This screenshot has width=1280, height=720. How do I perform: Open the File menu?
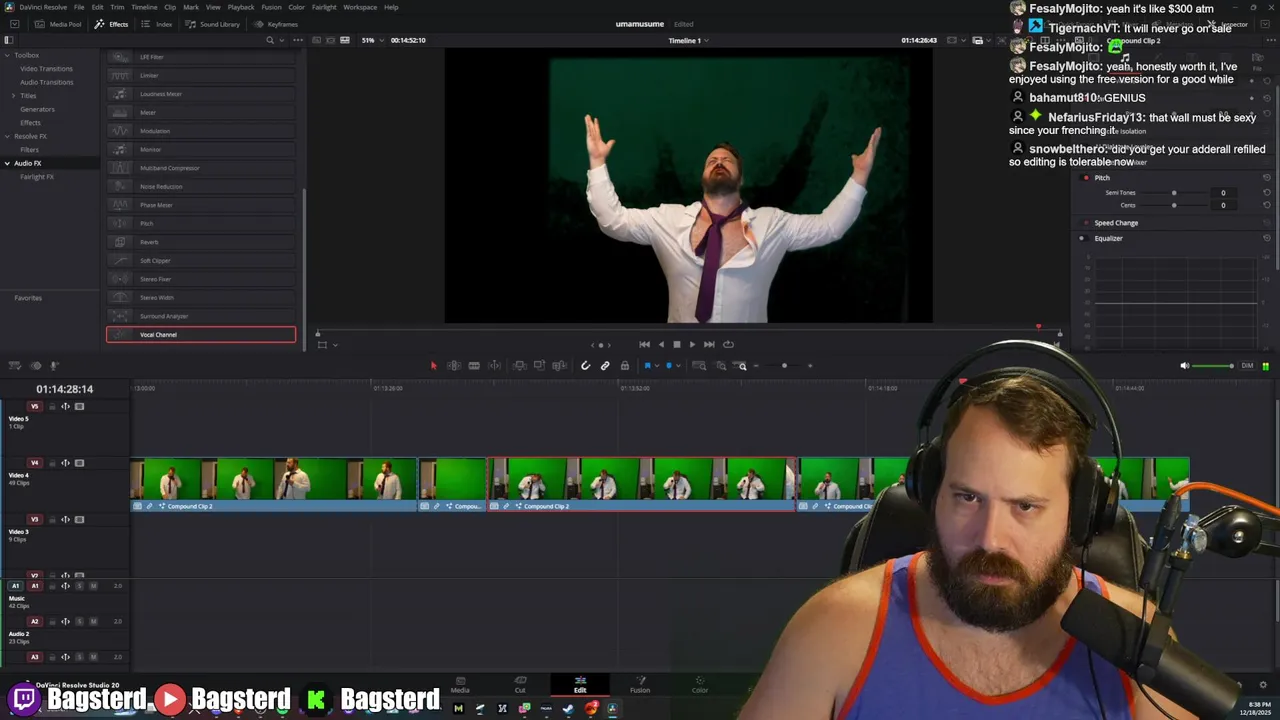79,7
